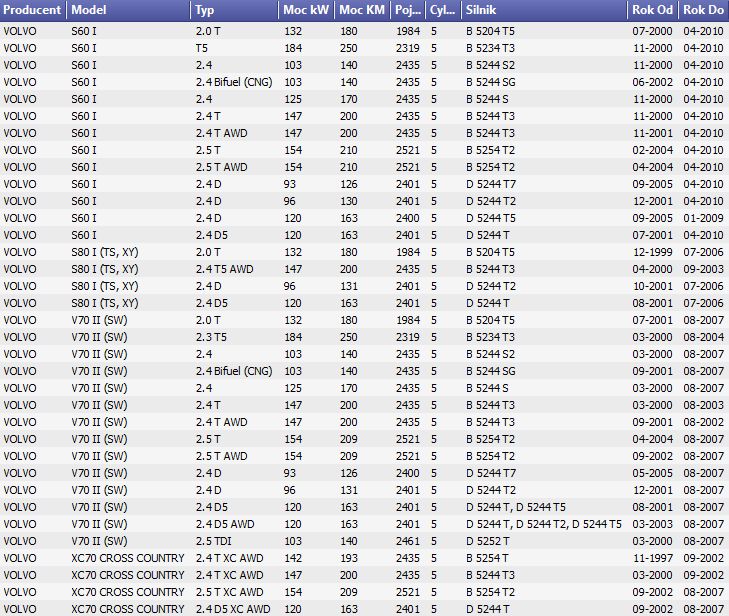Select the power value 142 in Moc kW
This screenshot has width=729, height=616.
(x=293, y=558)
